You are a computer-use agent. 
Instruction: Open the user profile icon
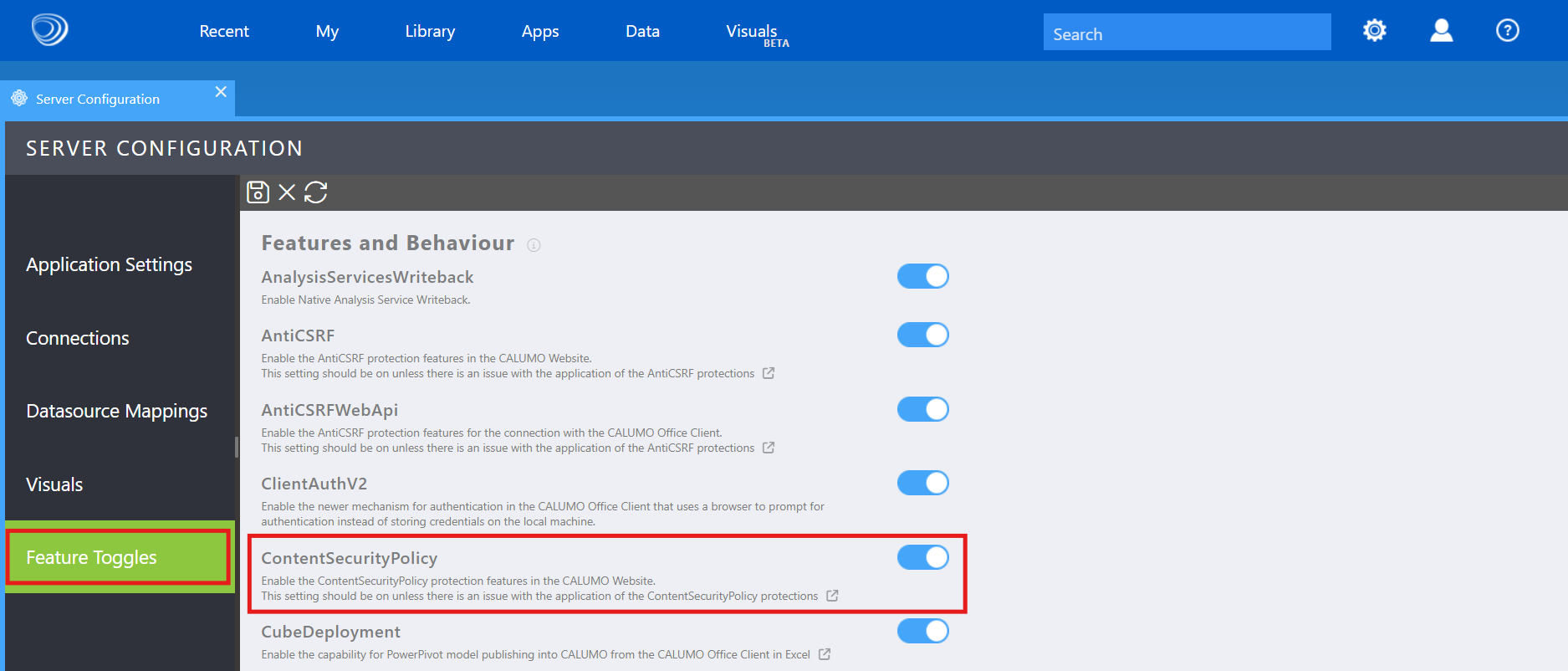[x=1441, y=31]
